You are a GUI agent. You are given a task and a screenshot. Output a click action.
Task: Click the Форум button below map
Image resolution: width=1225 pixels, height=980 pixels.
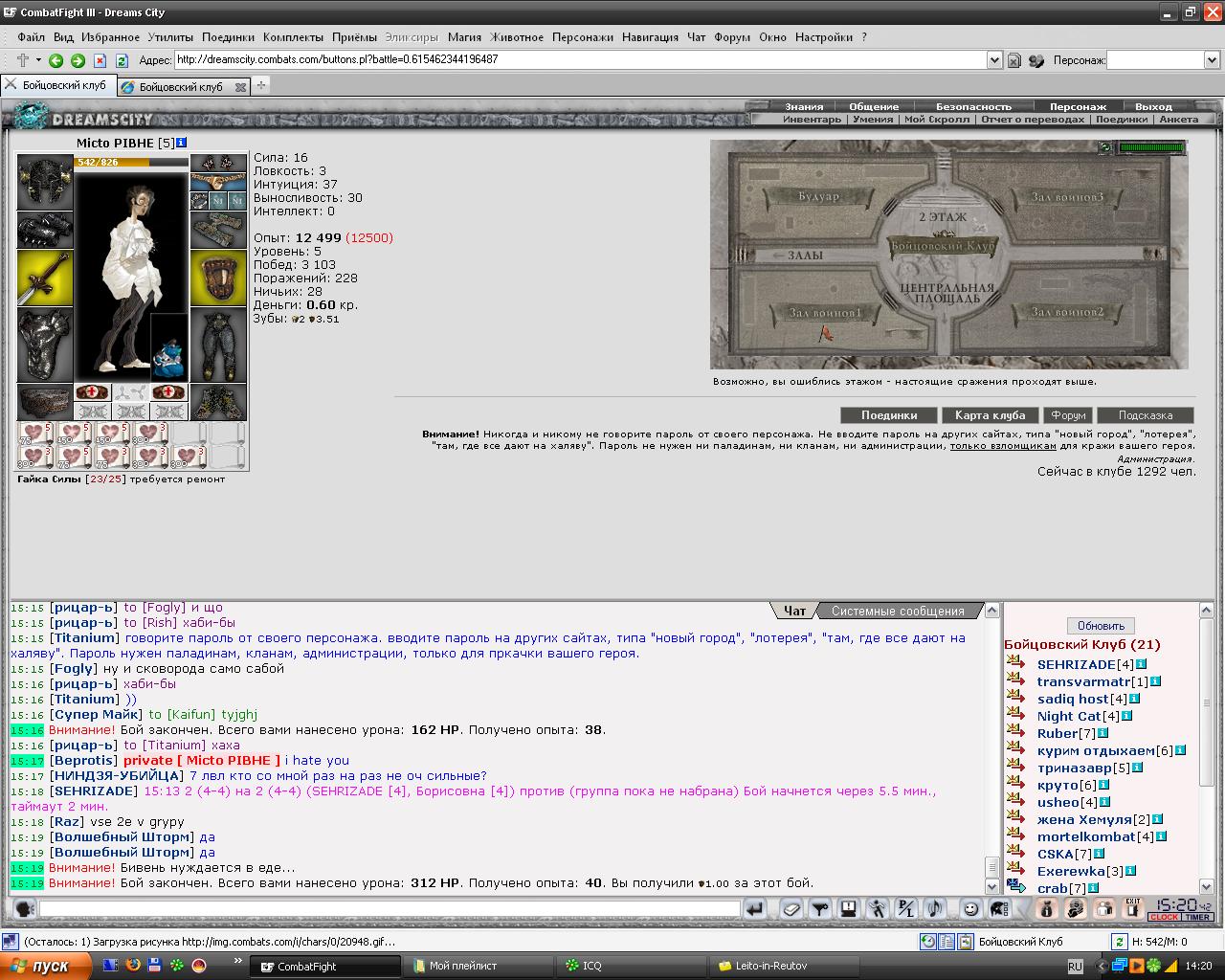pyautogui.click(x=1067, y=415)
